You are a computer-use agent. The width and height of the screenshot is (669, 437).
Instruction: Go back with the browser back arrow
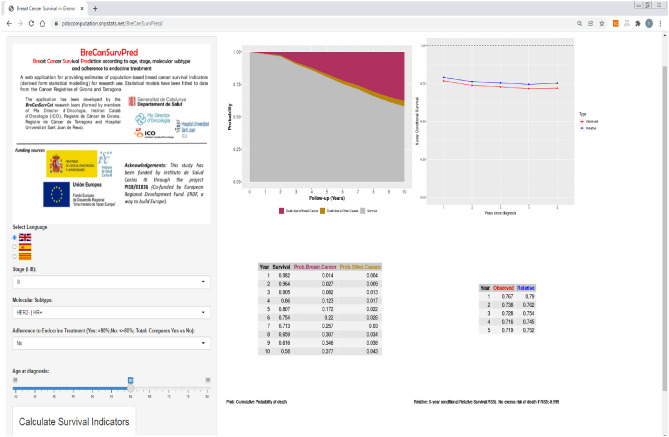(9, 23)
